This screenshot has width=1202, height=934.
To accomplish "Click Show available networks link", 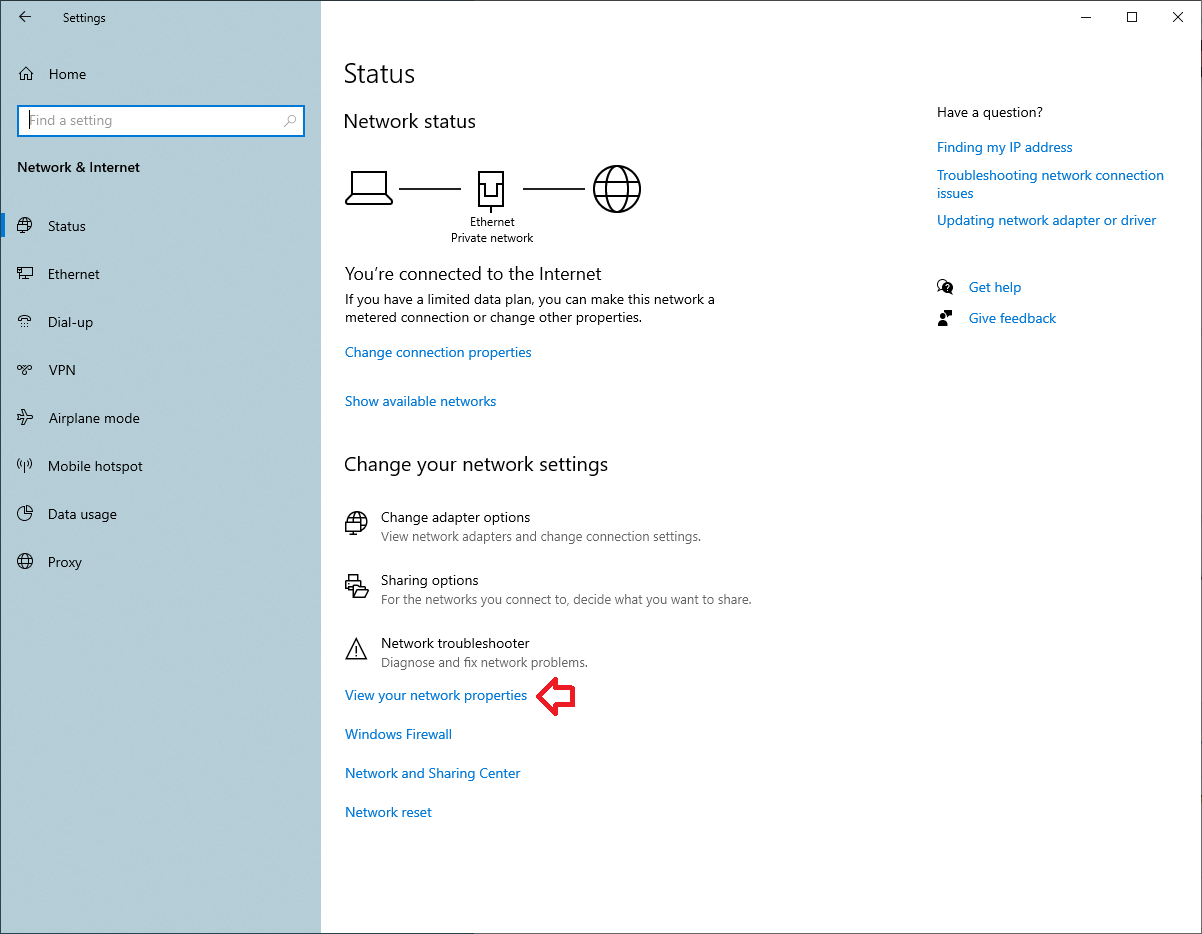I will pyautogui.click(x=420, y=401).
